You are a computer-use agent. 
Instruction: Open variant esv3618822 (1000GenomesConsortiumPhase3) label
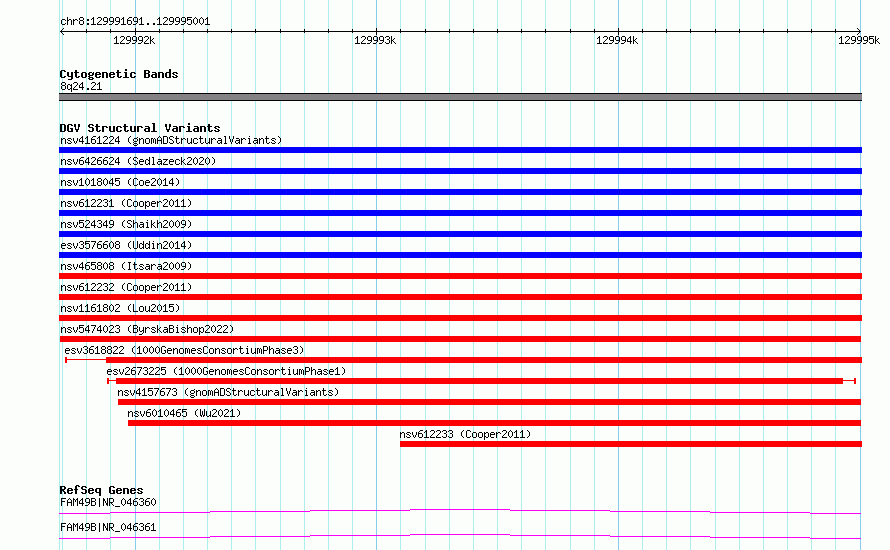pyautogui.click(x=184, y=350)
